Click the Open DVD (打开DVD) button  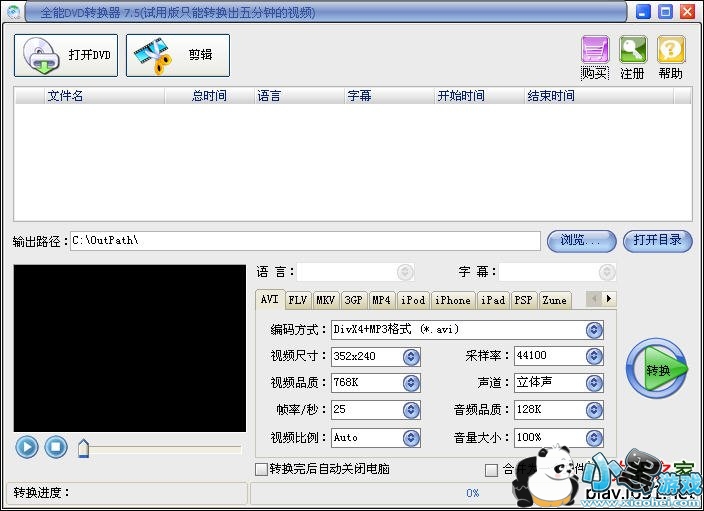click(x=66, y=55)
